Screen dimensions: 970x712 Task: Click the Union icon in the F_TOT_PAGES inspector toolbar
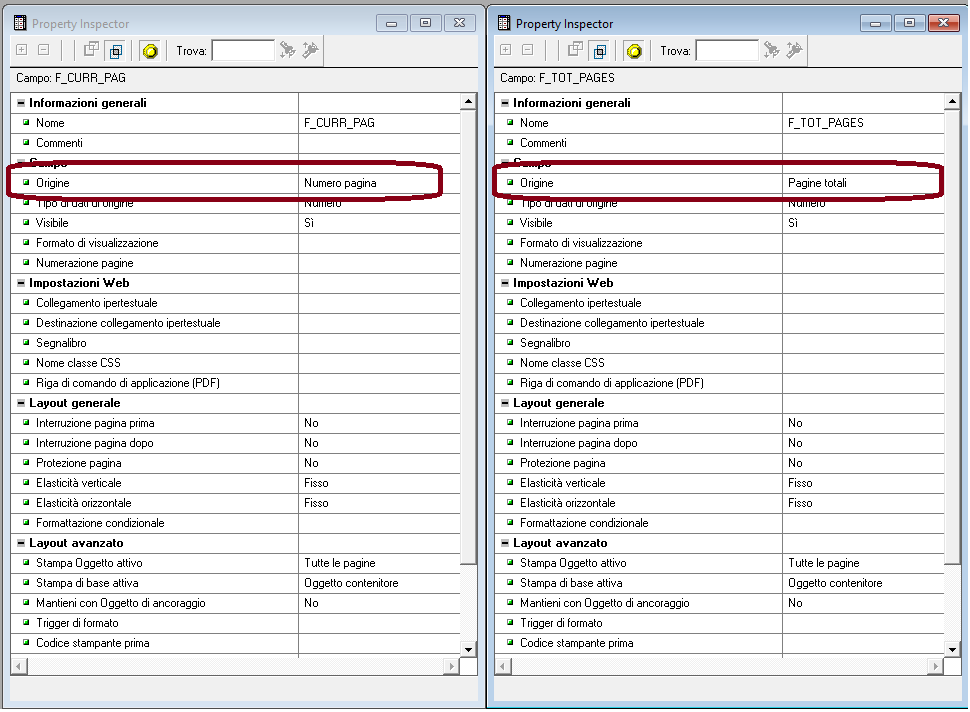click(x=576, y=50)
